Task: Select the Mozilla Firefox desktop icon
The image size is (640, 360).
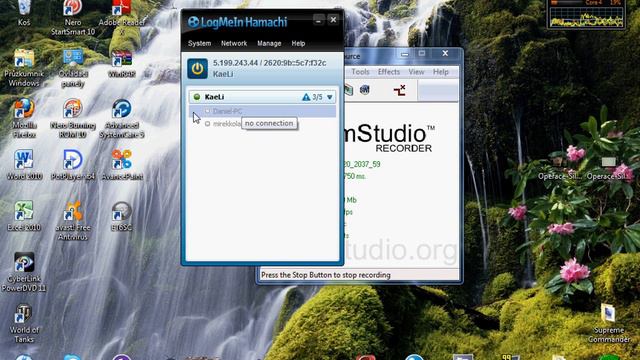Action: [x=24, y=119]
